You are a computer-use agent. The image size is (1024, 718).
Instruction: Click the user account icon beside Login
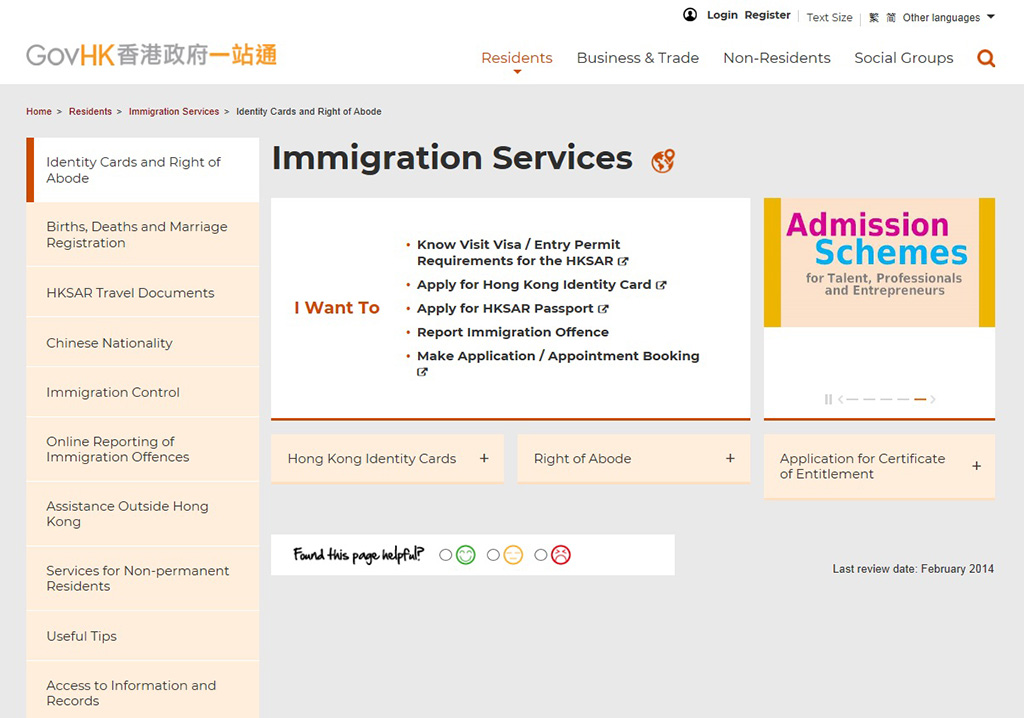click(690, 15)
